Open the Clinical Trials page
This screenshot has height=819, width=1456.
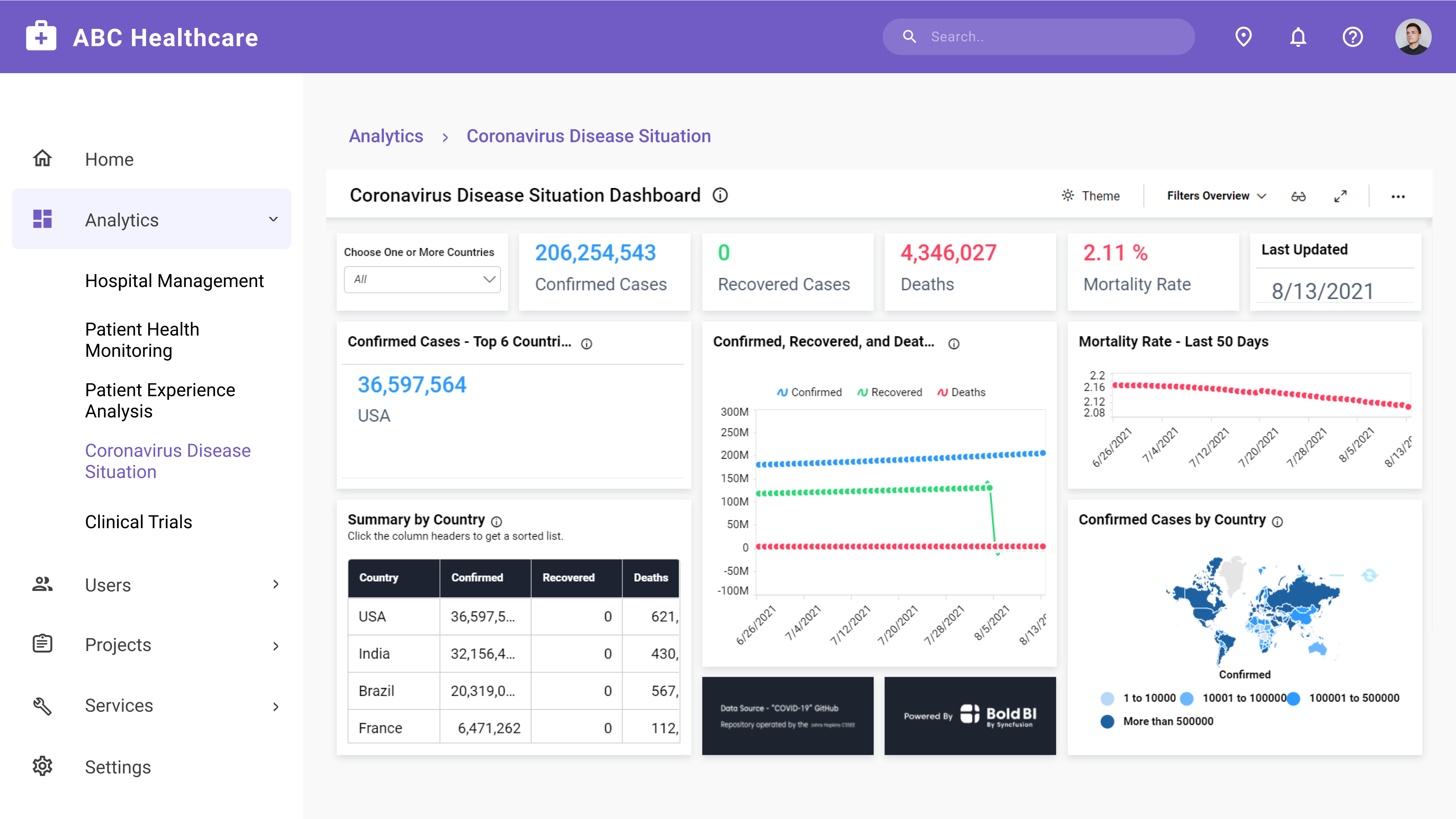coord(138,522)
